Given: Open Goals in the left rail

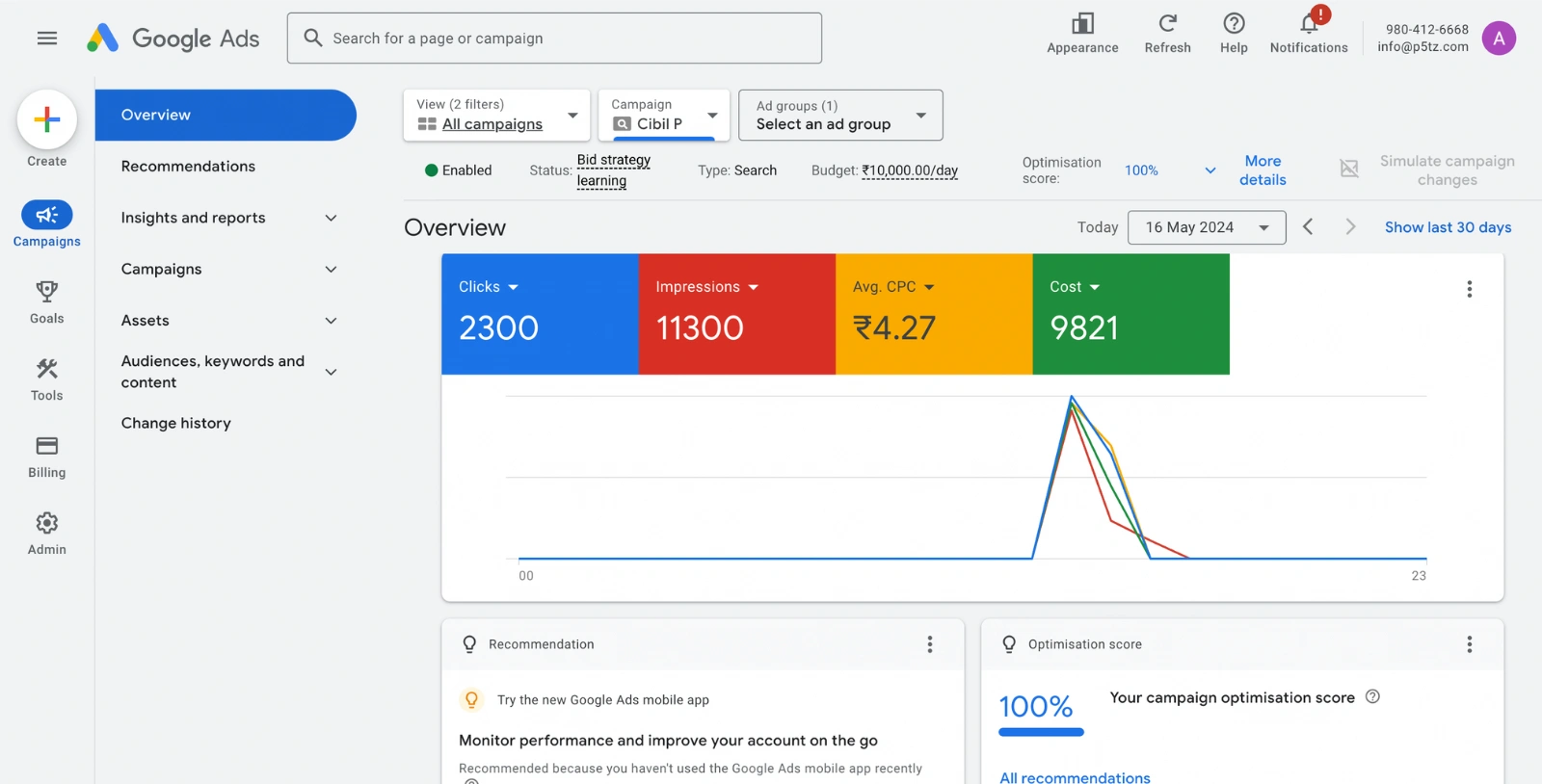Looking at the screenshot, I should click(x=47, y=301).
